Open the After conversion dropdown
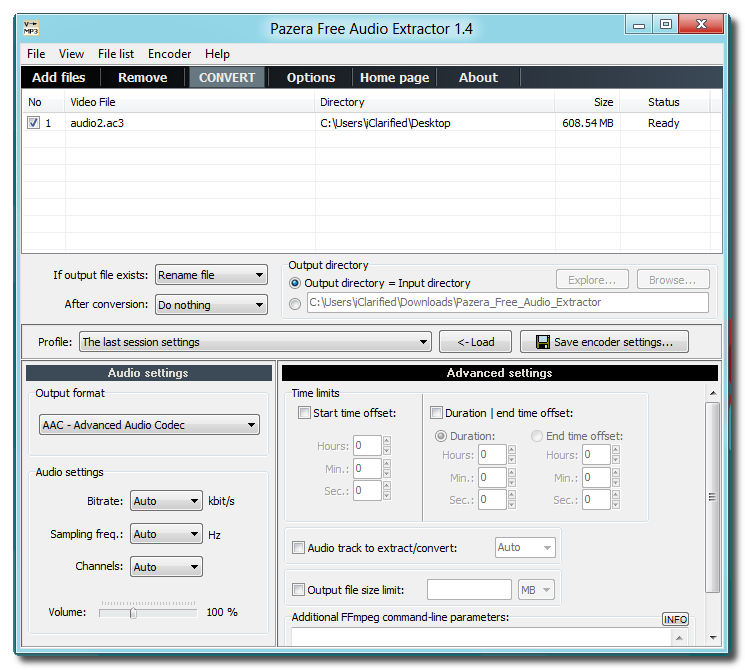This screenshot has height=670, width=745. (211, 305)
